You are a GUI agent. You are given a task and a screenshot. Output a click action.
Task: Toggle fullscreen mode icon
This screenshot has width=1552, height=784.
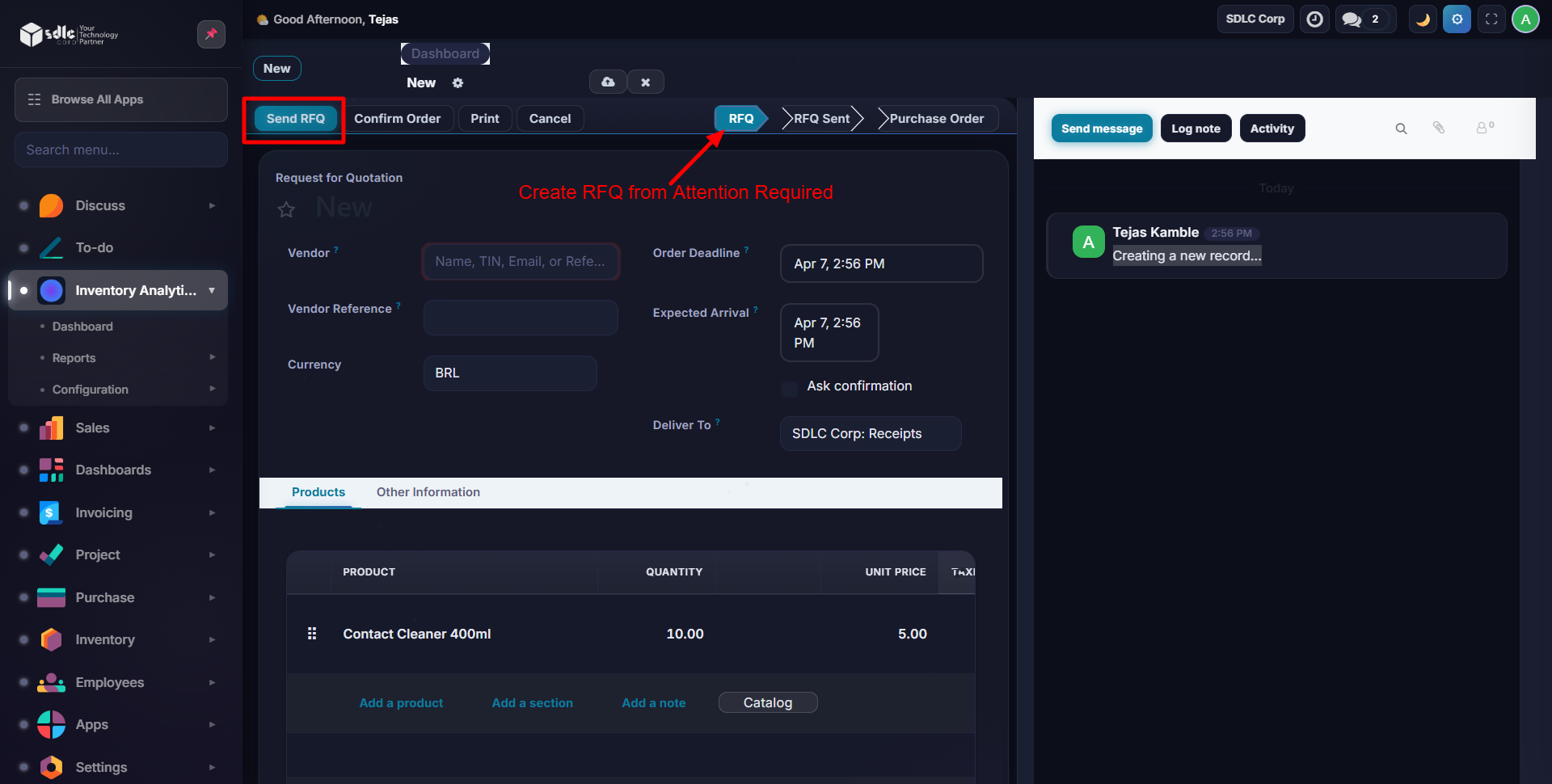point(1491,19)
